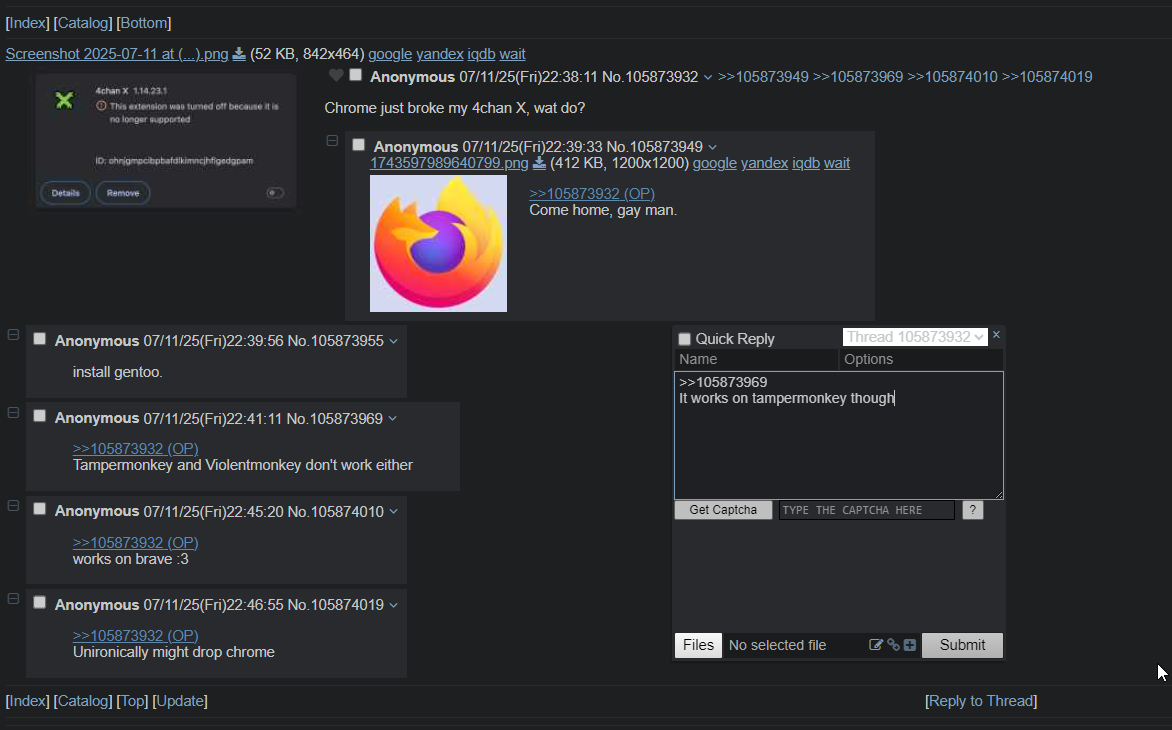Hide reply No.105874019 with minus icon
1172x730 pixels.
[x=13, y=598]
